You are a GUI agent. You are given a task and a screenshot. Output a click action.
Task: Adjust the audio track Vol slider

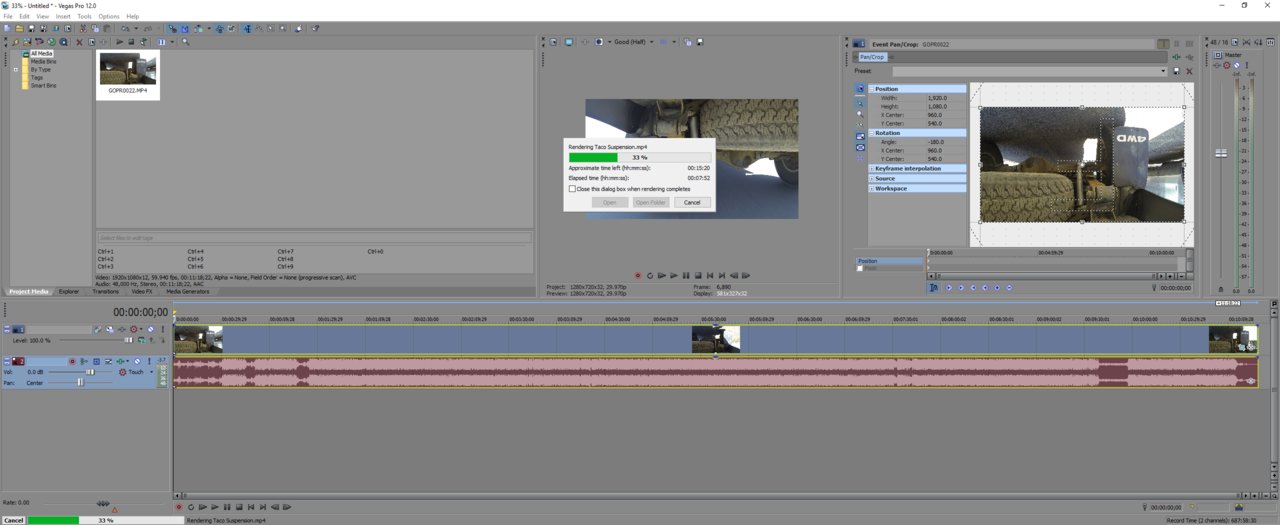(x=90, y=372)
